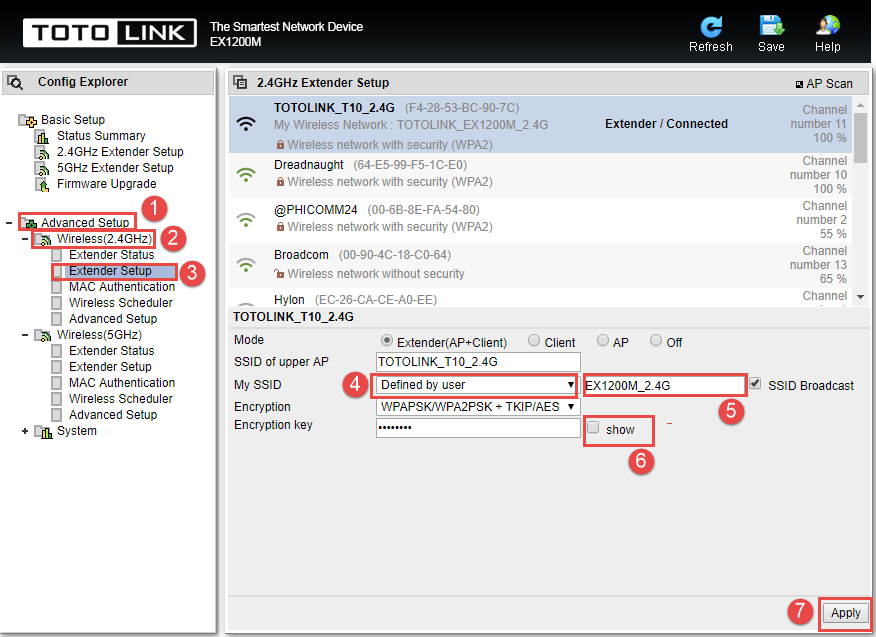Click the Wi-Fi signal icon of @PHICOMM24
This screenshot has width=876, height=637.
(x=246, y=220)
